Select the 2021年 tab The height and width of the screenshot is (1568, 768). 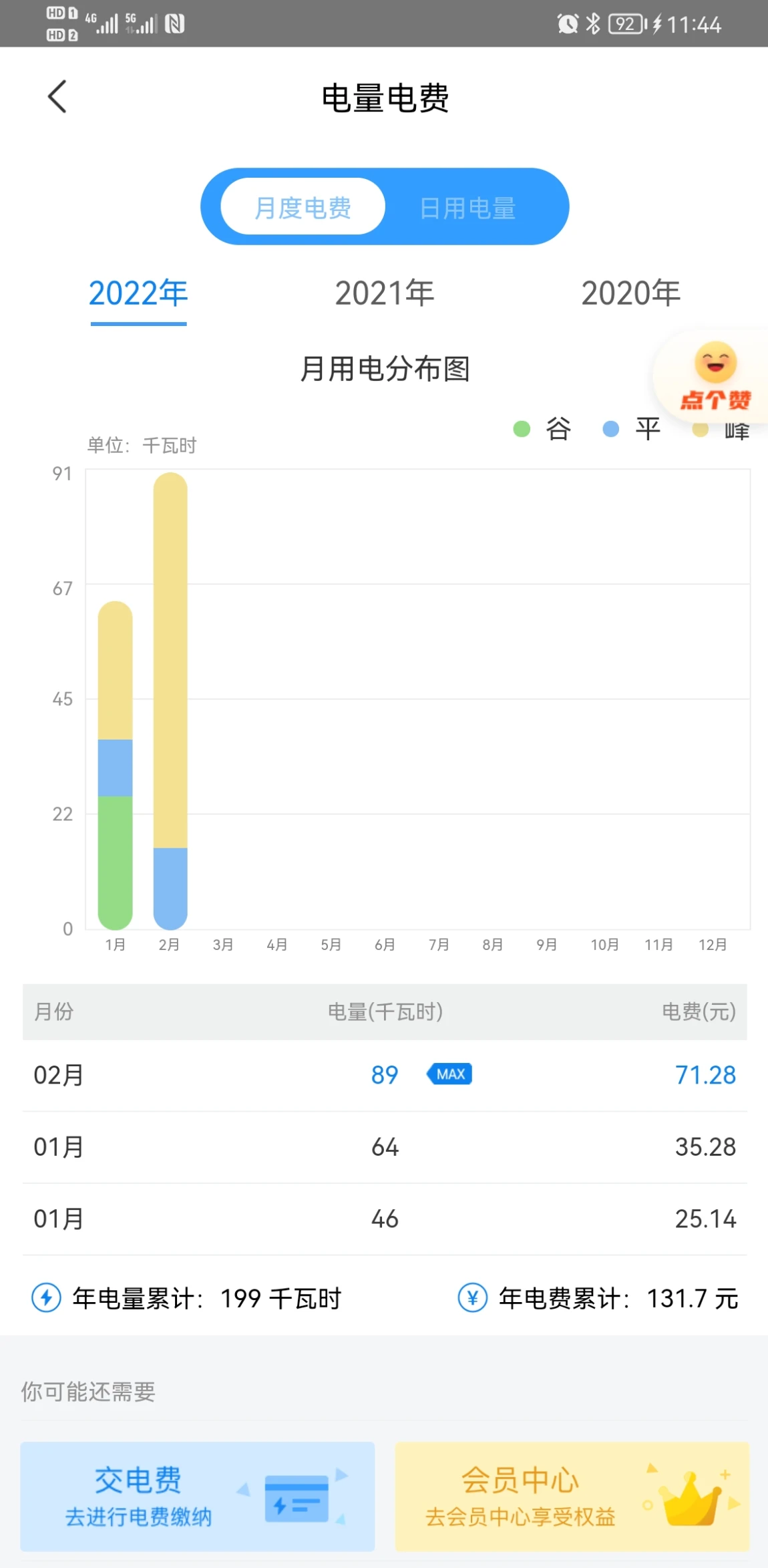click(x=384, y=293)
